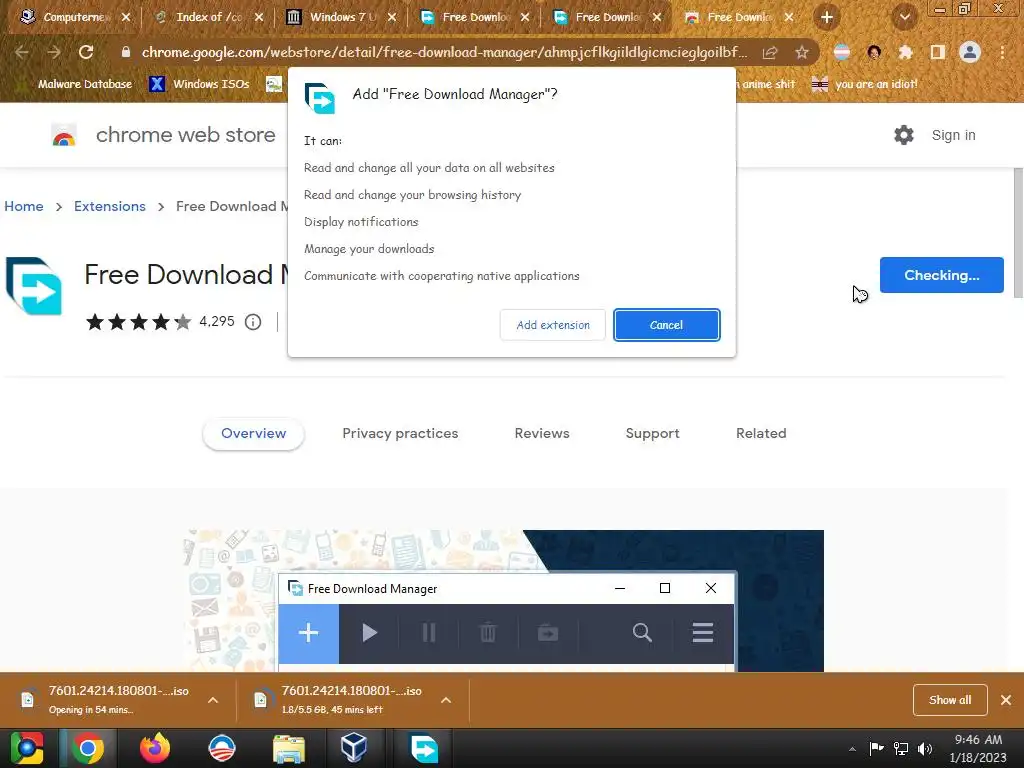Image resolution: width=1024 pixels, height=768 pixels.
Task: Click the Free Download Manager preview screenshot
Action: (504, 600)
